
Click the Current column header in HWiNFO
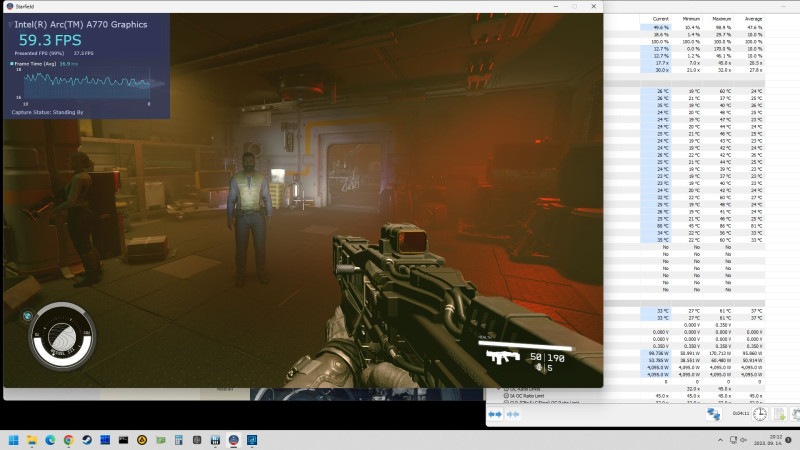click(660, 19)
